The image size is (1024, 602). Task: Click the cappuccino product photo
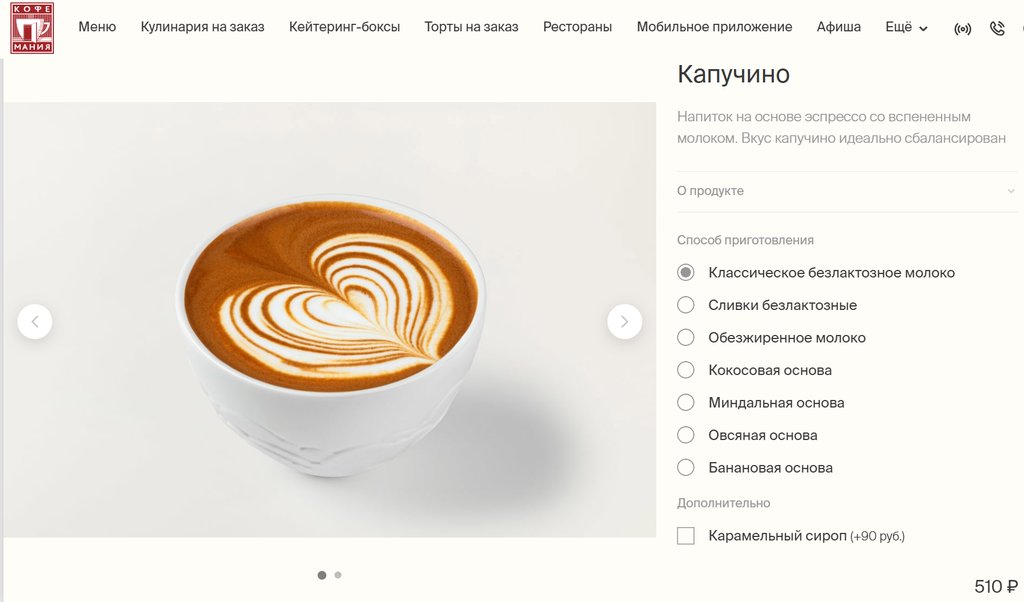tap(330, 320)
